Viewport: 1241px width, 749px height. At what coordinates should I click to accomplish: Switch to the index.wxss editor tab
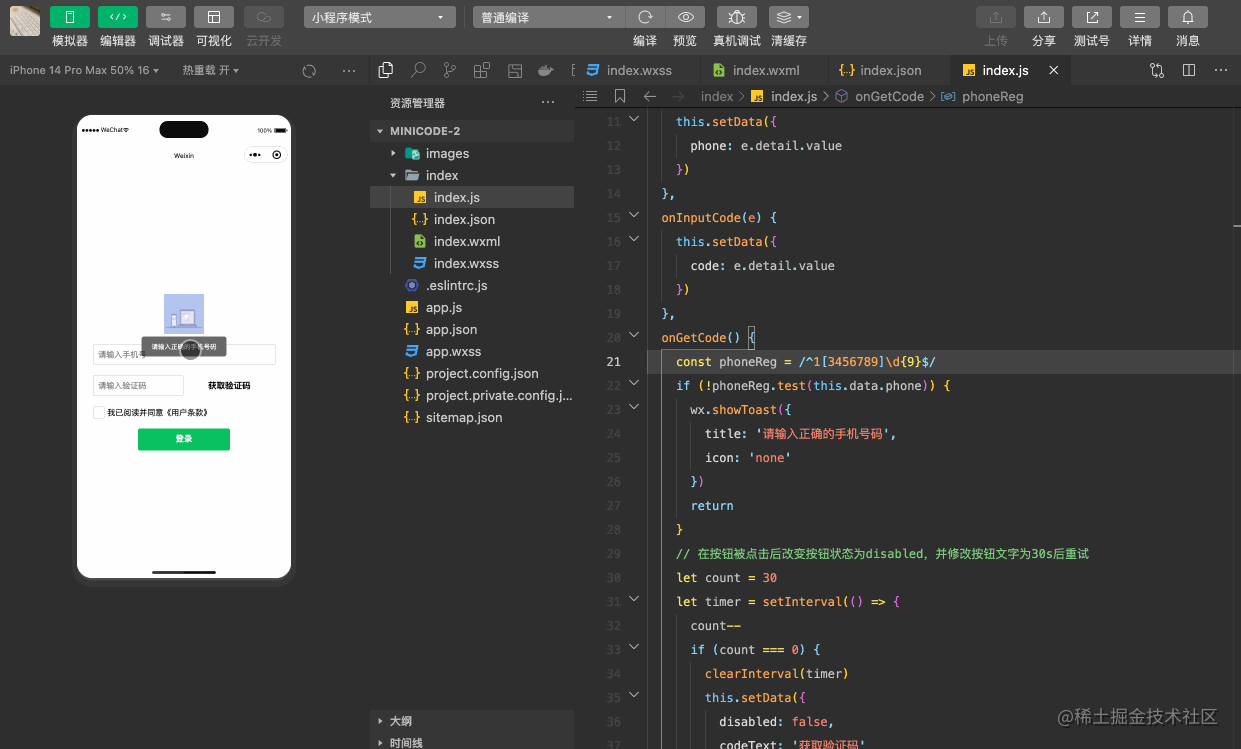pos(637,70)
